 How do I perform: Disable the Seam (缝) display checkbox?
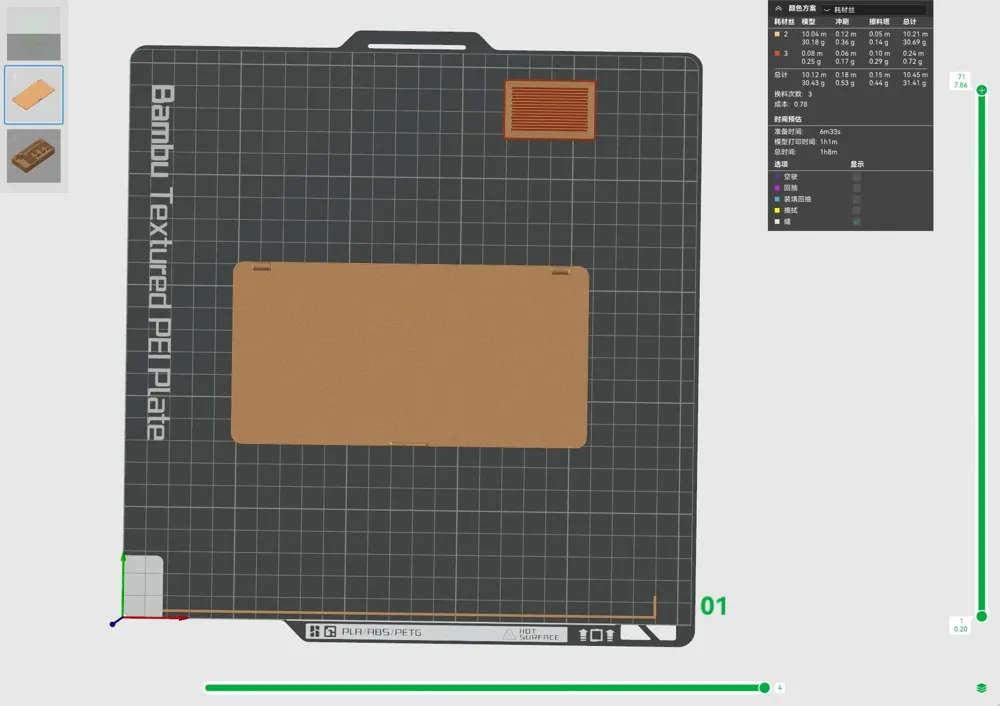855,221
